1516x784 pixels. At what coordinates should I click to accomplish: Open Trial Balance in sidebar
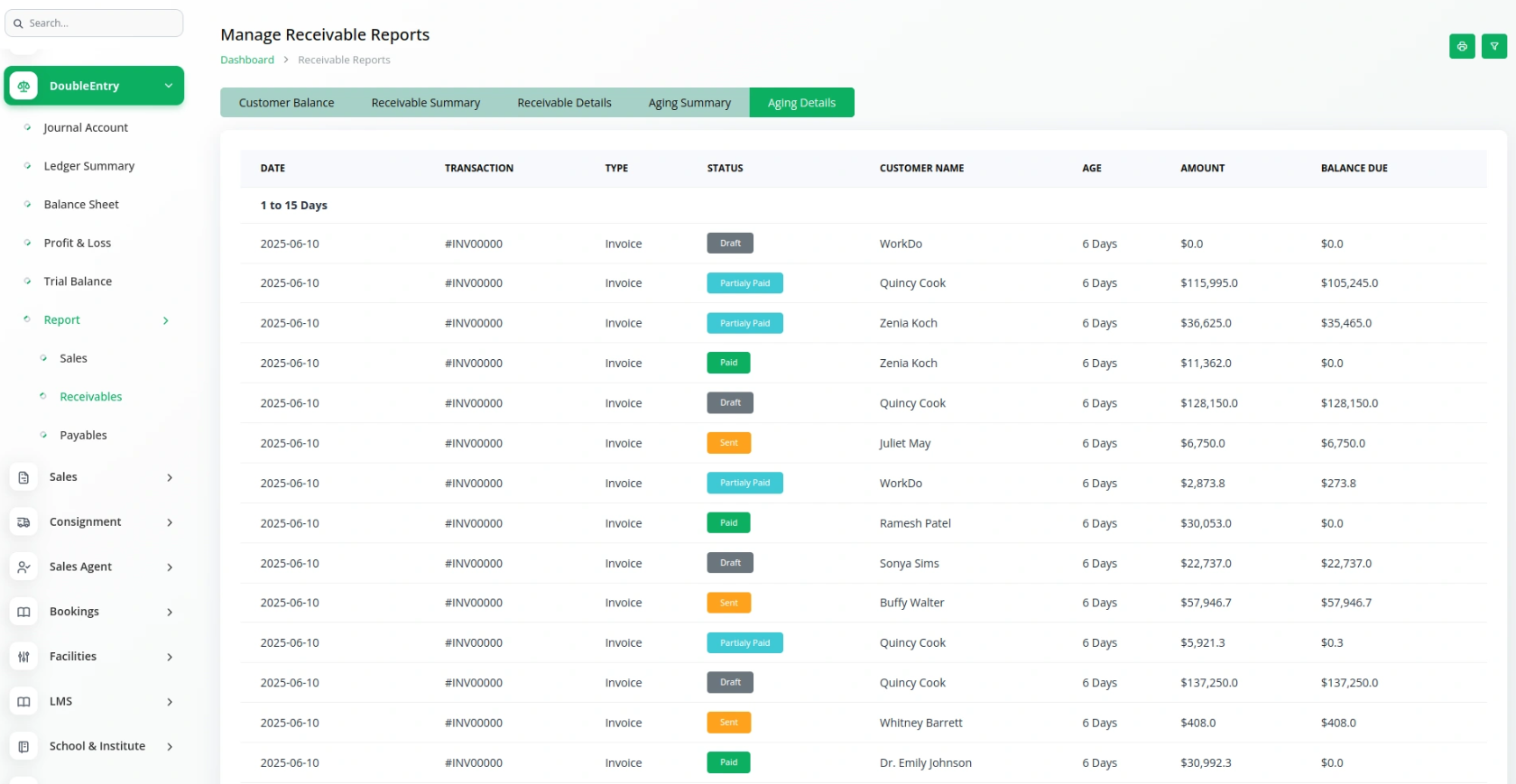(x=78, y=281)
